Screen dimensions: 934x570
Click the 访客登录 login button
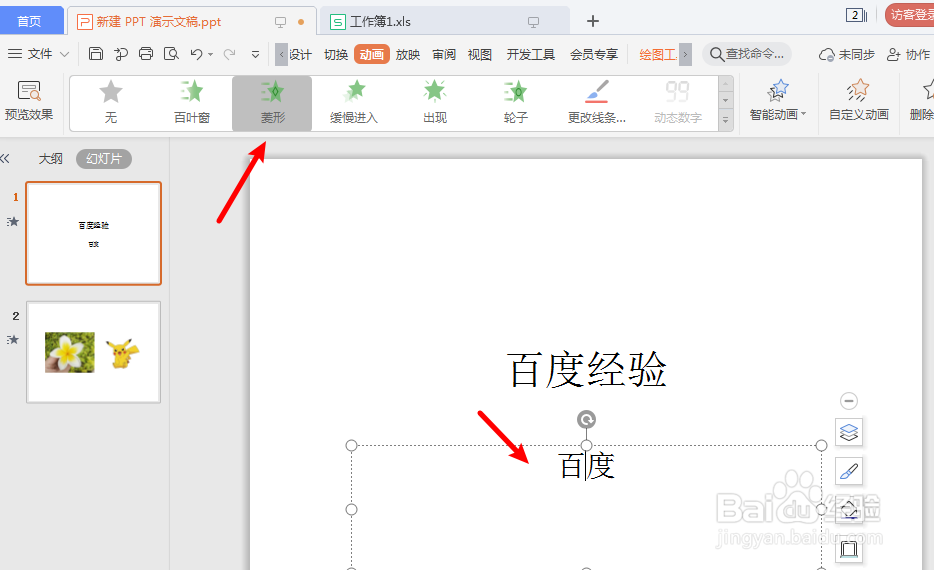[910, 14]
